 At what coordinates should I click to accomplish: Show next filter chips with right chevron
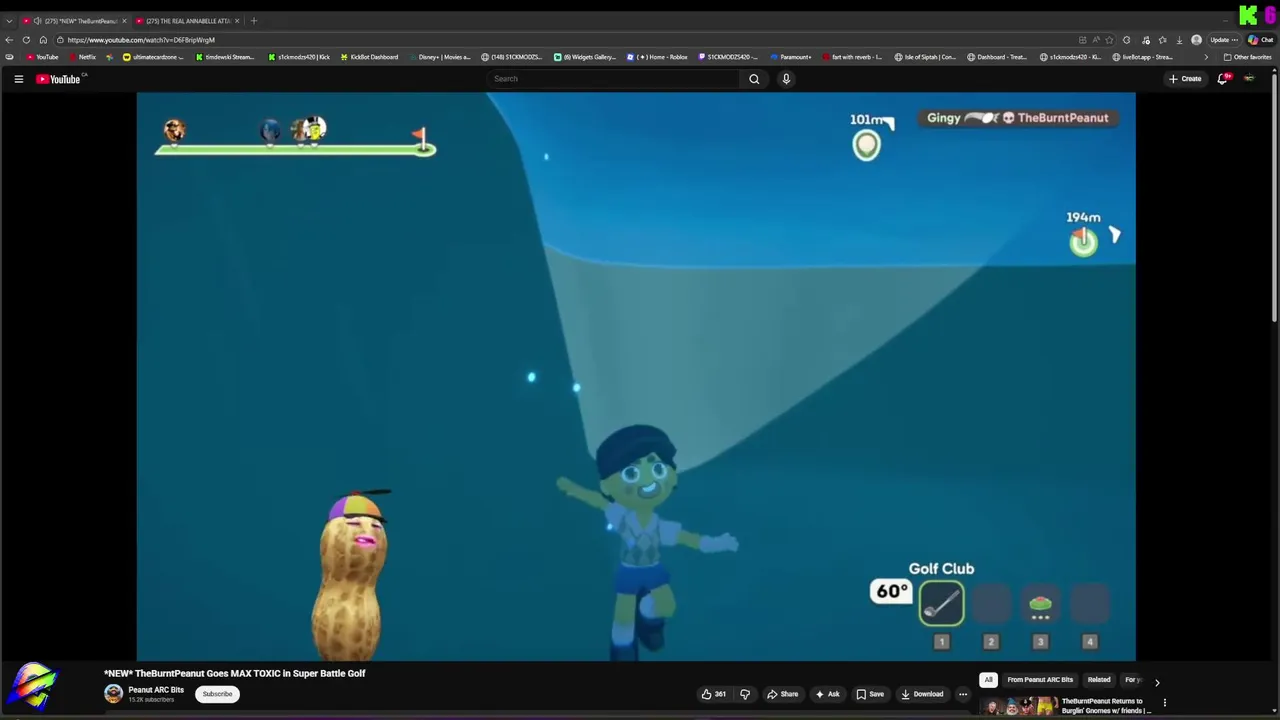(x=1157, y=682)
